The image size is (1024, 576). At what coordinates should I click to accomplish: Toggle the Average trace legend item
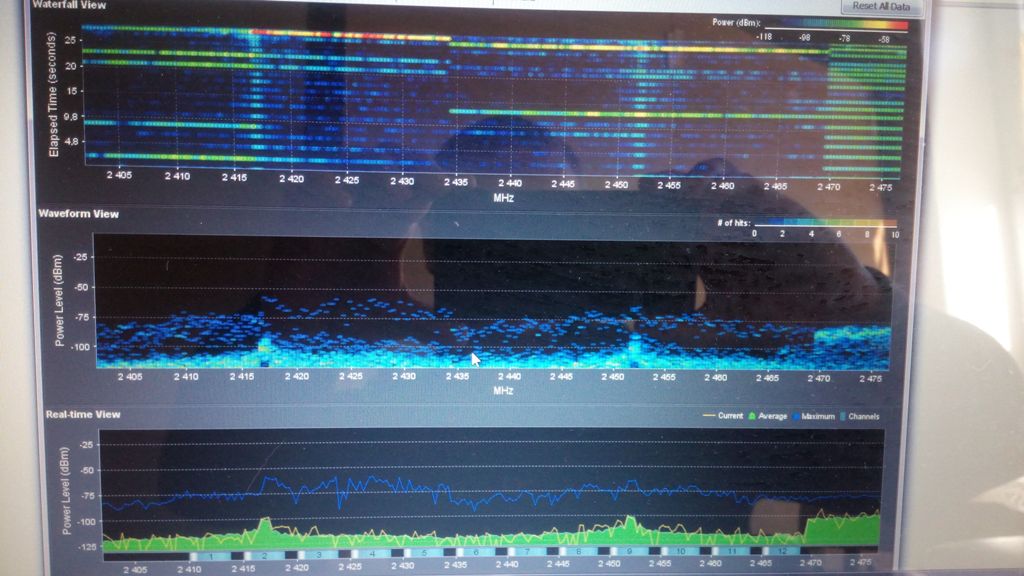click(767, 416)
